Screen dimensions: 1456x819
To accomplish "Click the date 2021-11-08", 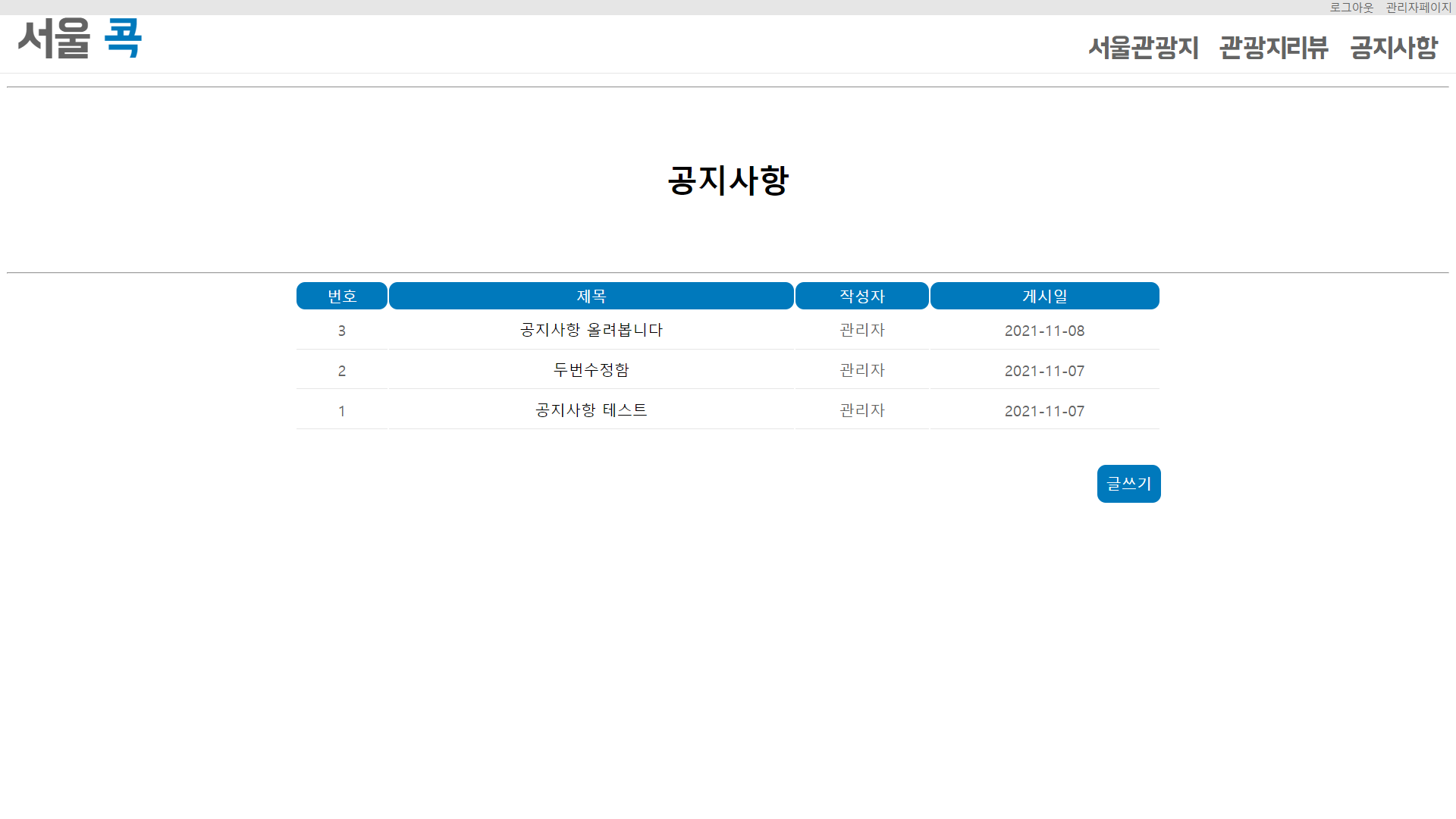I will (1045, 331).
